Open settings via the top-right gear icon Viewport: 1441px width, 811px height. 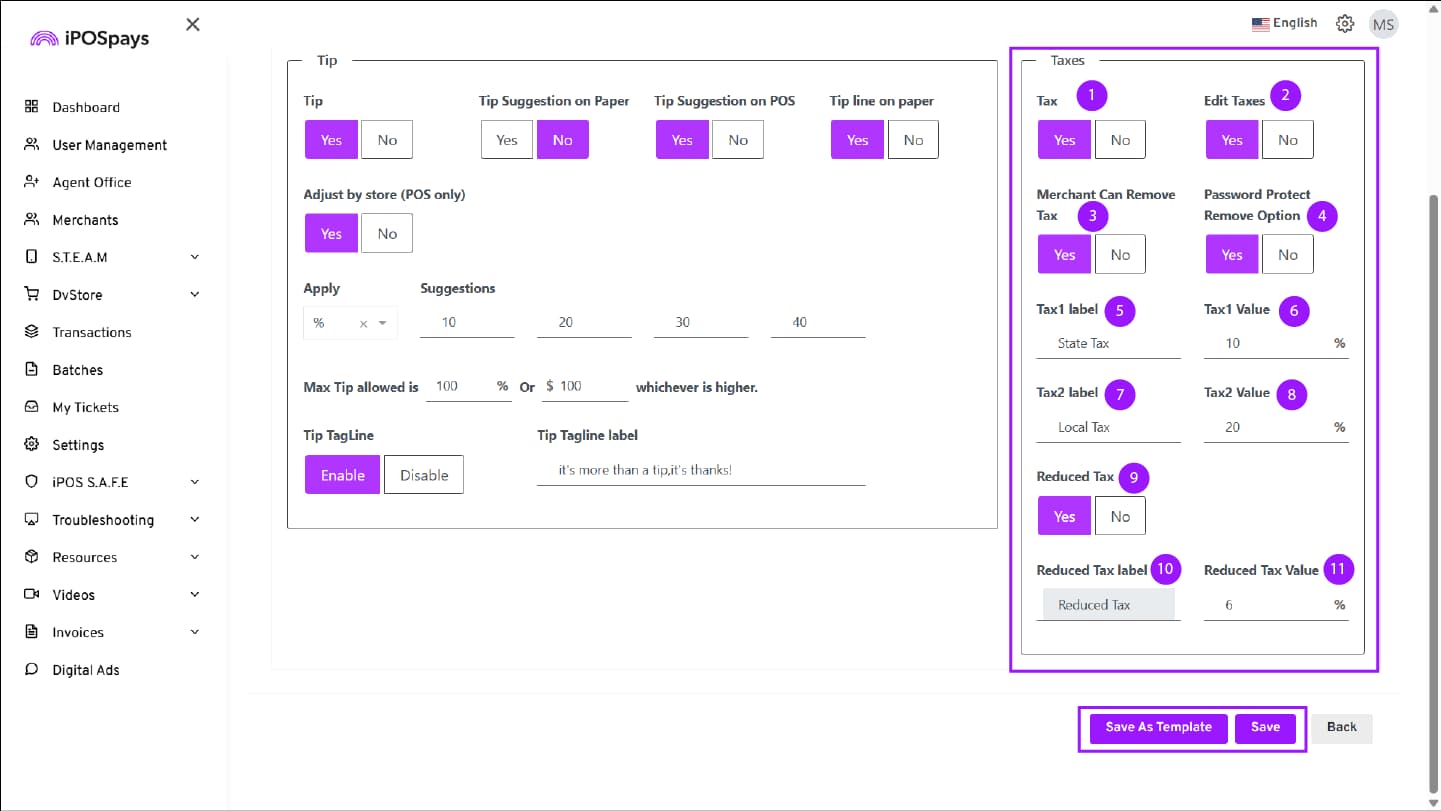(1345, 24)
